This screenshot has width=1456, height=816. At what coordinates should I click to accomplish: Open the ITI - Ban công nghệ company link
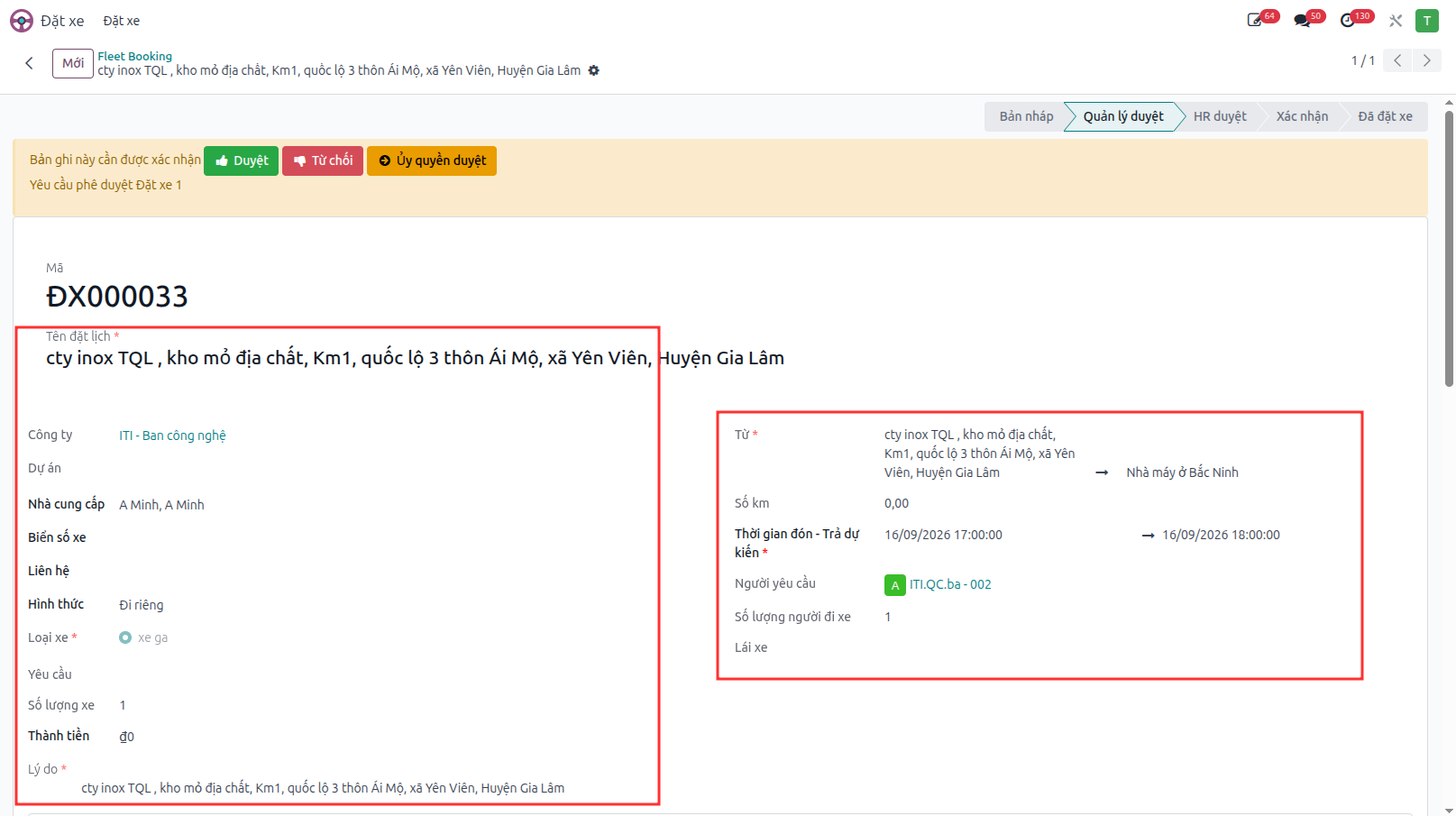tap(172, 436)
